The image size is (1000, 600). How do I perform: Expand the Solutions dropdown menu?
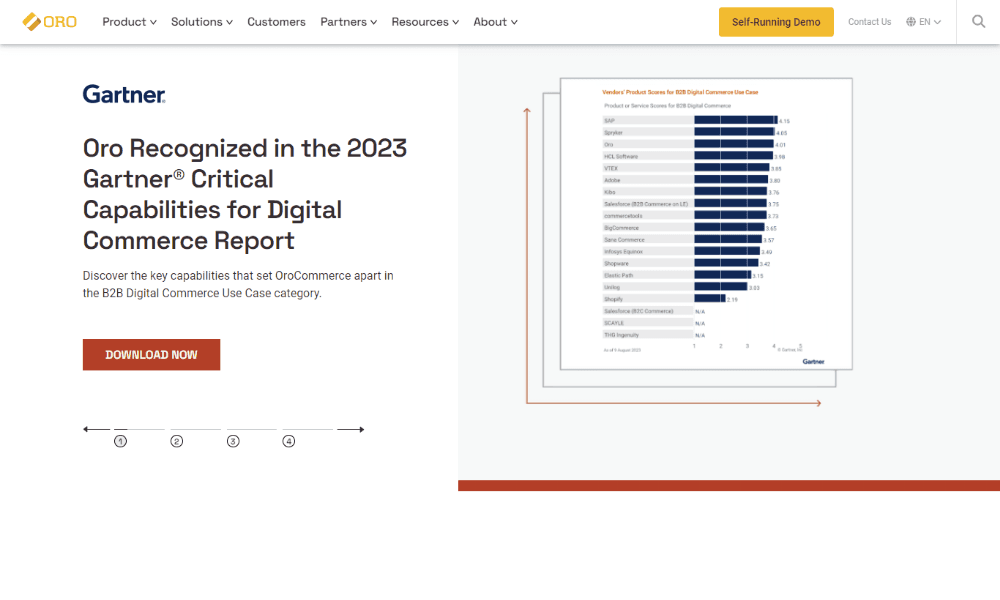pos(202,22)
